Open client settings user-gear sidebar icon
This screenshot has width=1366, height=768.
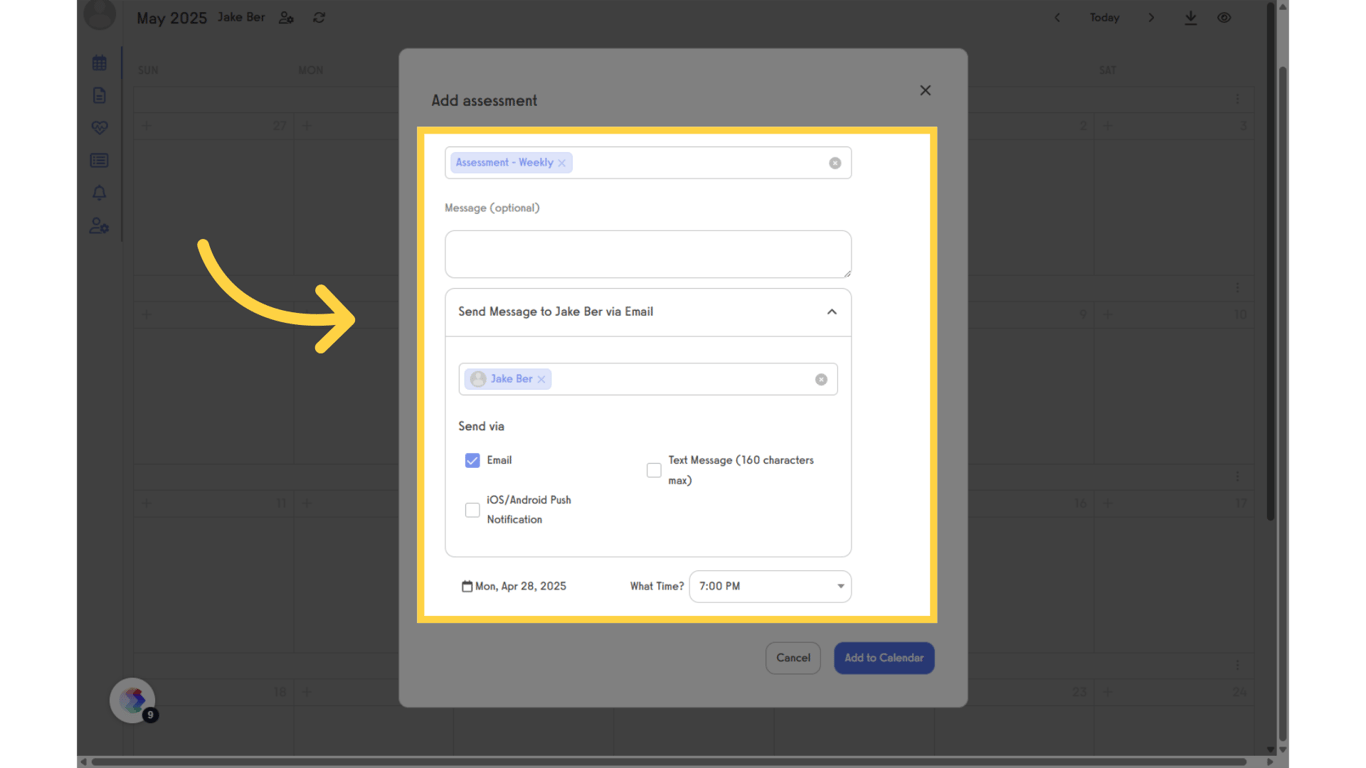tap(98, 225)
